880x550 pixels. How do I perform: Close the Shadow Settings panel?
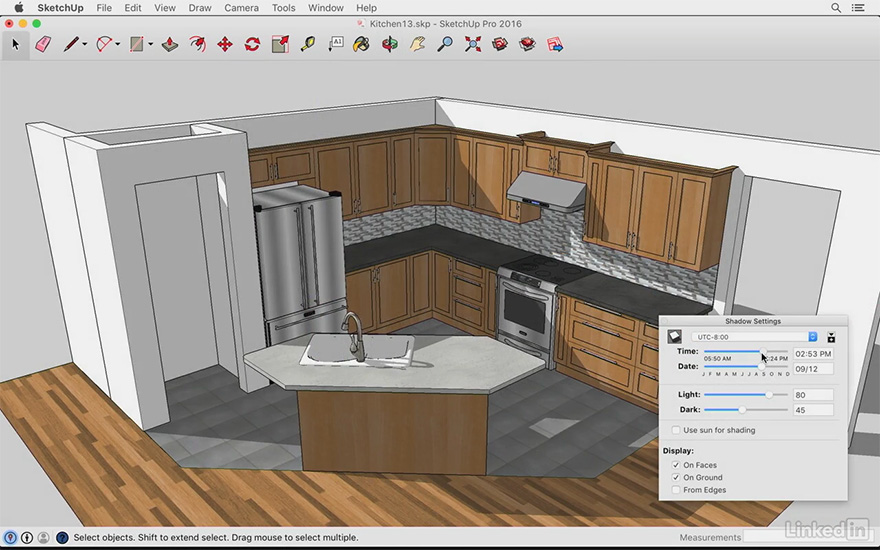pyautogui.click(x=665, y=321)
